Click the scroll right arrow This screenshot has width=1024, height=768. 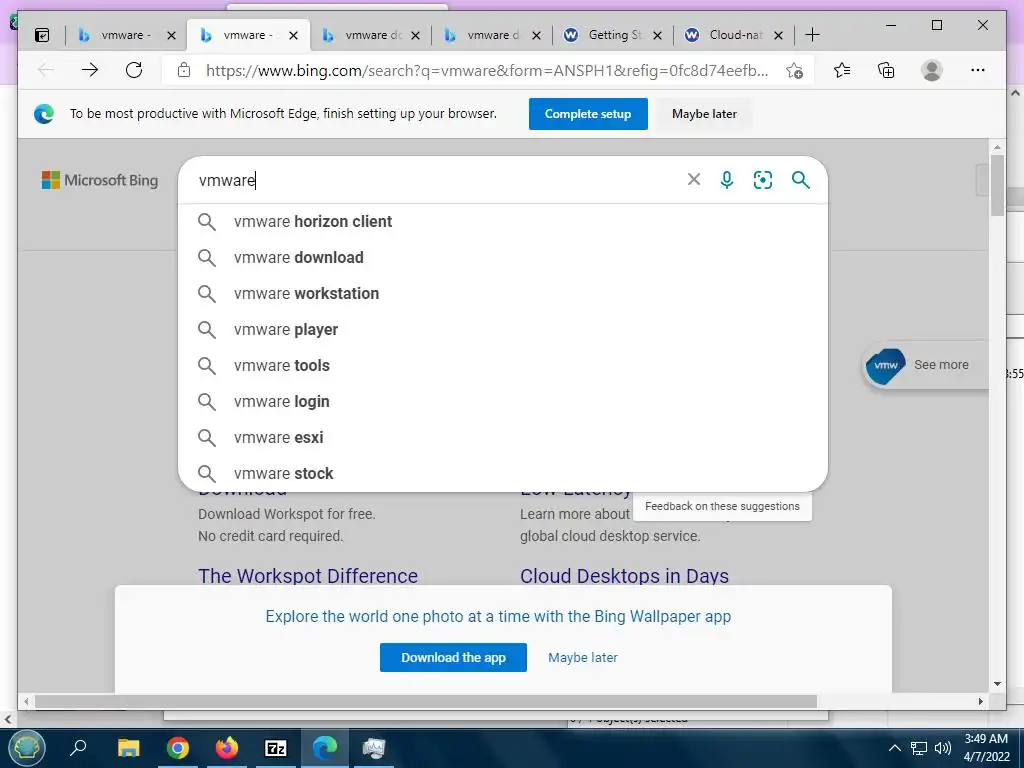tap(980, 701)
